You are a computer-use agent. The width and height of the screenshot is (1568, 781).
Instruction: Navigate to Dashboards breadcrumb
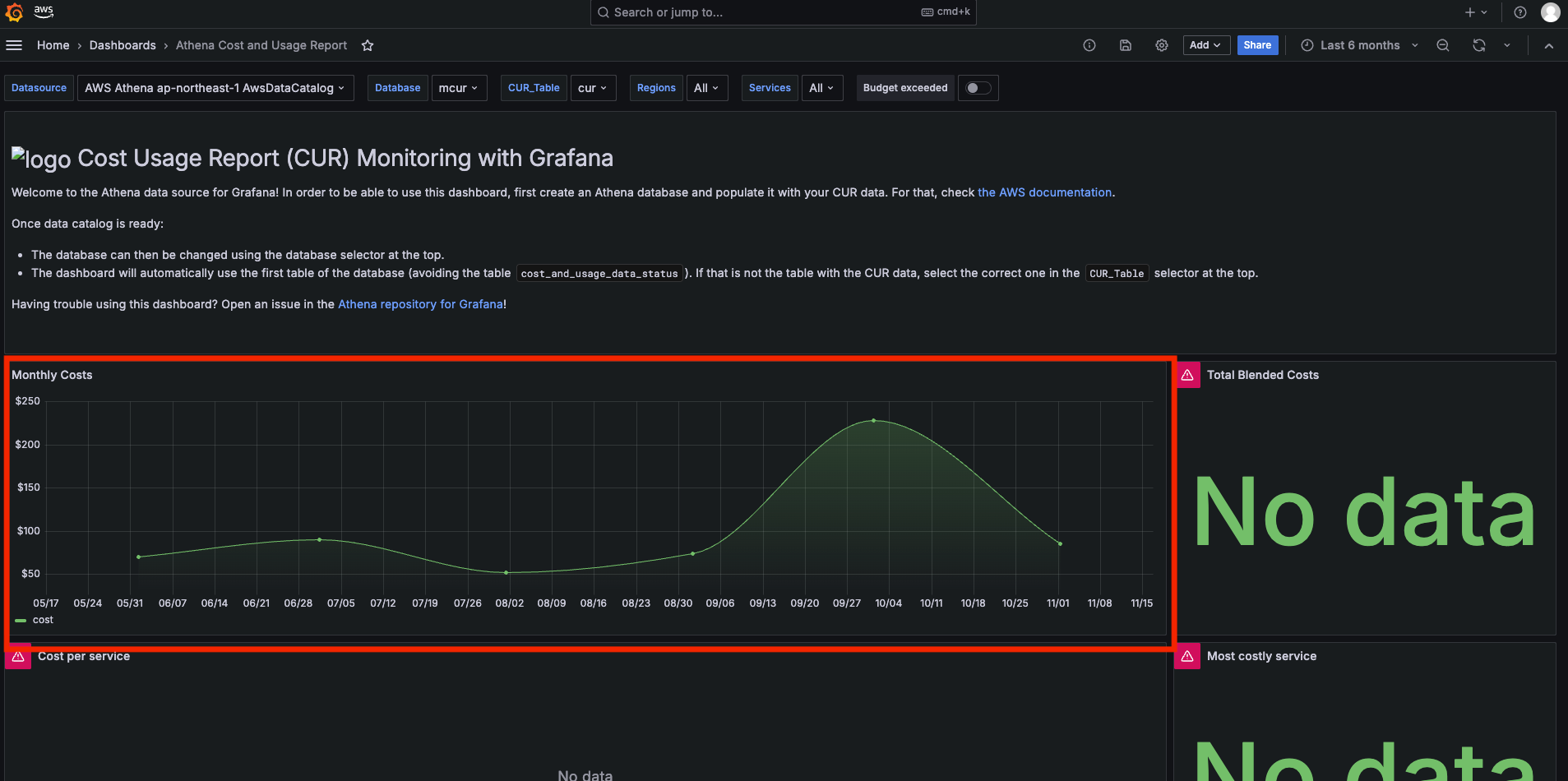(x=123, y=45)
